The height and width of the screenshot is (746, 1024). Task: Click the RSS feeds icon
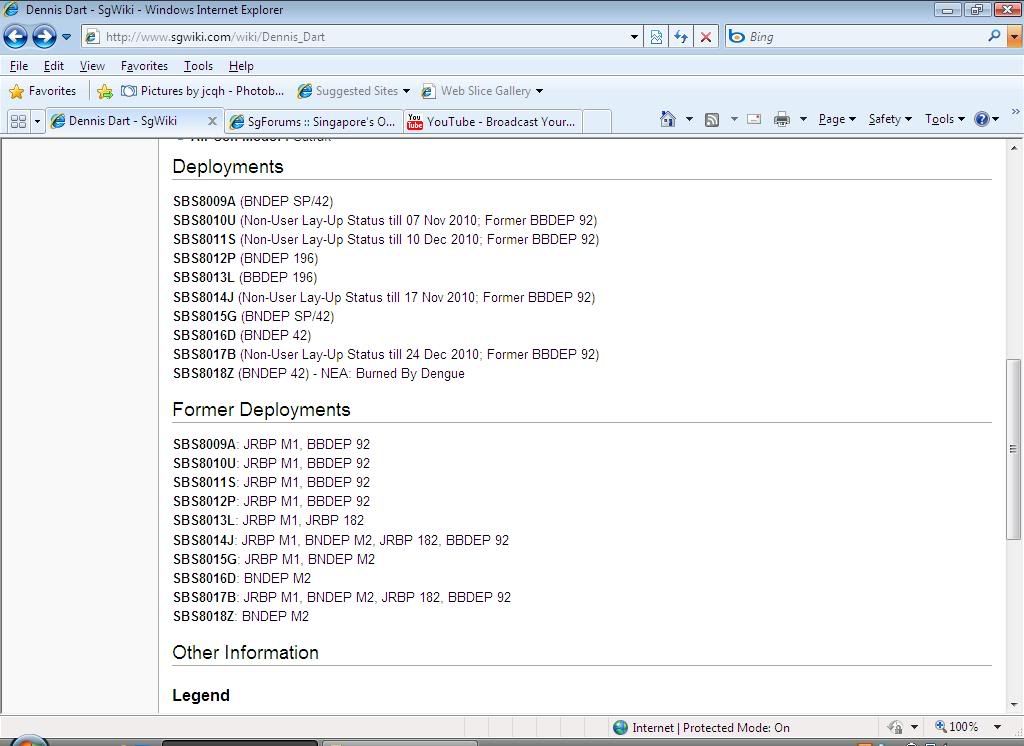712,119
